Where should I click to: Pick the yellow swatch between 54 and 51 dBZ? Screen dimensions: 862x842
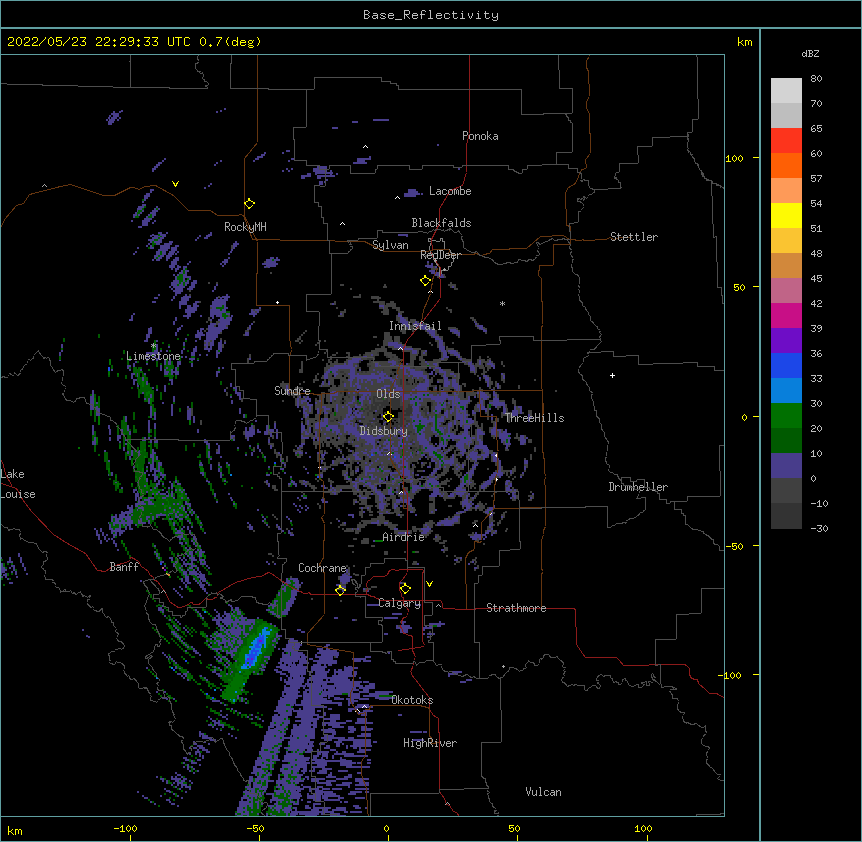tap(786, 216)
